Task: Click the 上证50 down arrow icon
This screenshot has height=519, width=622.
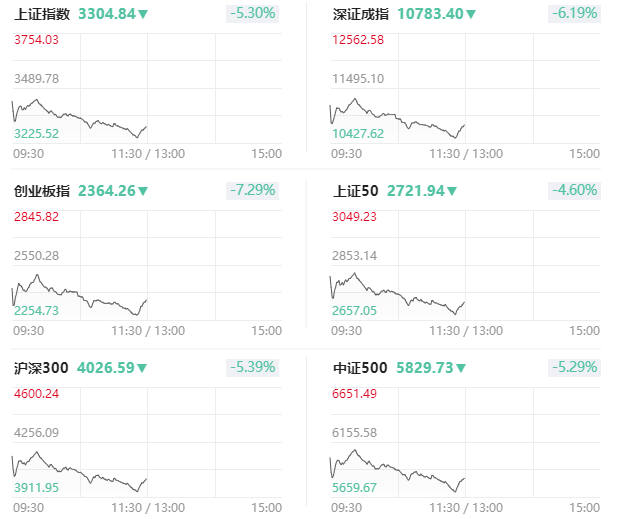Action: coord(452,192)
